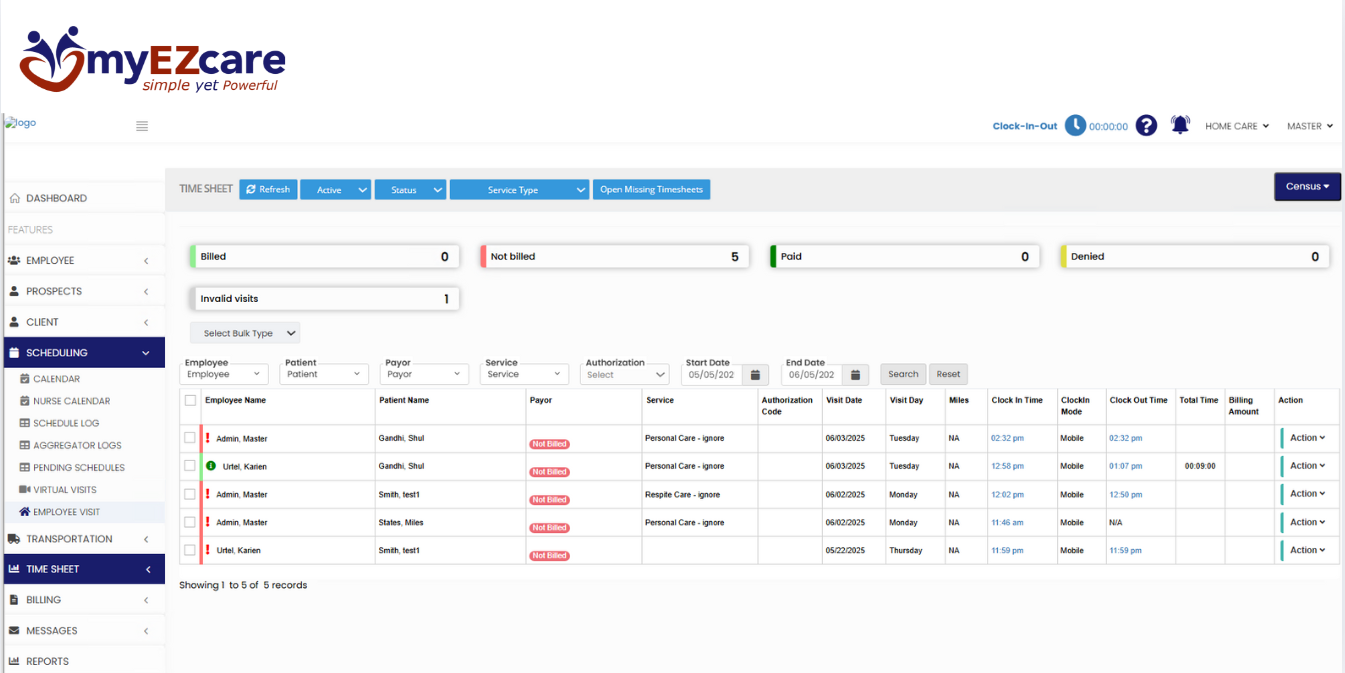This screenshot has height=673, width=1345.
Task: Click green info icon beside Urtel, Karien 06/03/2025
Action: click(211, 466)
